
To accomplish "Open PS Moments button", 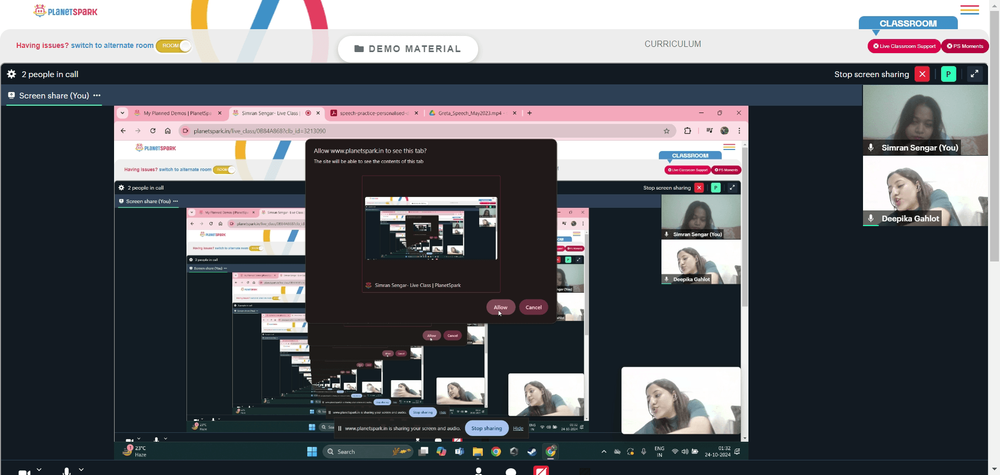I will click(x=965, y=46).
